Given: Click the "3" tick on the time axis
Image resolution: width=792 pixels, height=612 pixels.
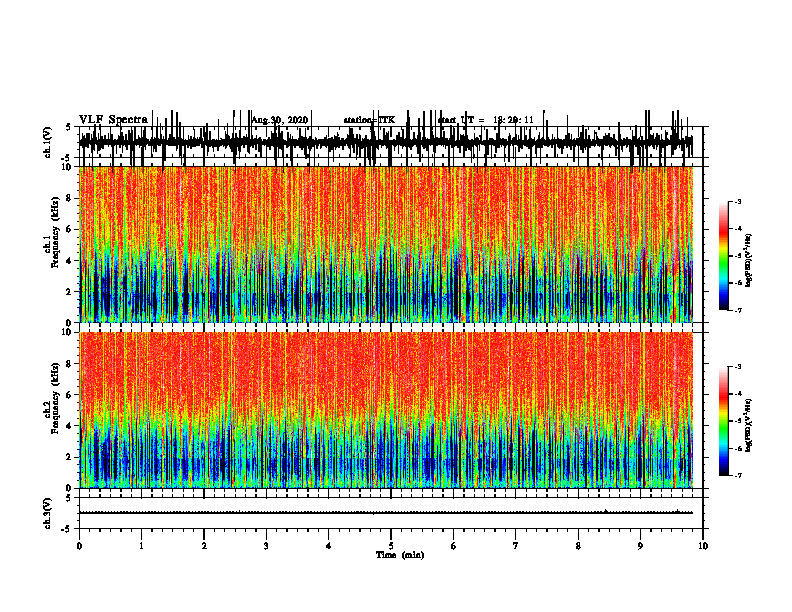Looking at the screenshot, I should tap(266, 546).
